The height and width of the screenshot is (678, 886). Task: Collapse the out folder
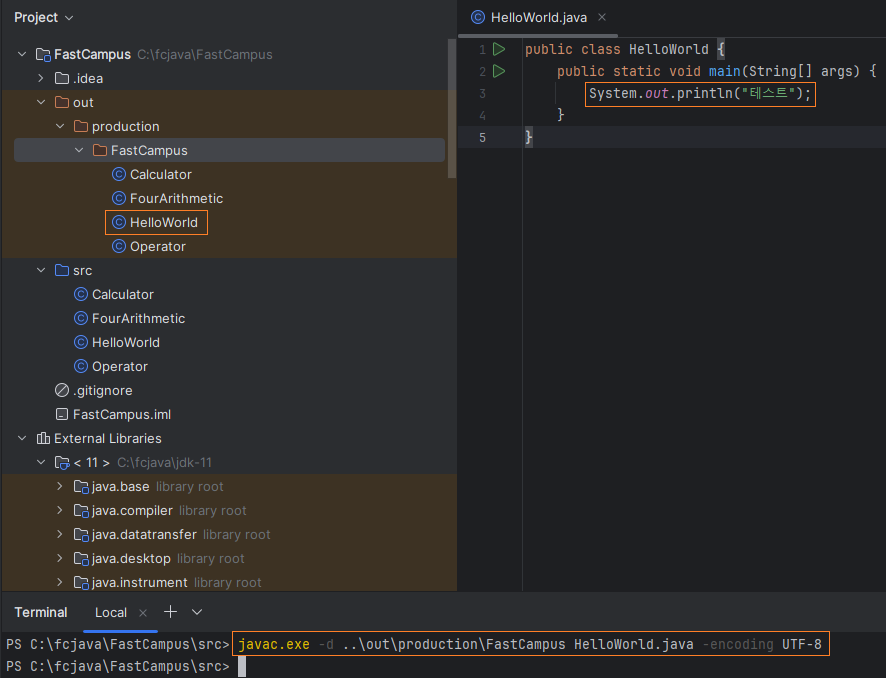(x=41, y=102)
